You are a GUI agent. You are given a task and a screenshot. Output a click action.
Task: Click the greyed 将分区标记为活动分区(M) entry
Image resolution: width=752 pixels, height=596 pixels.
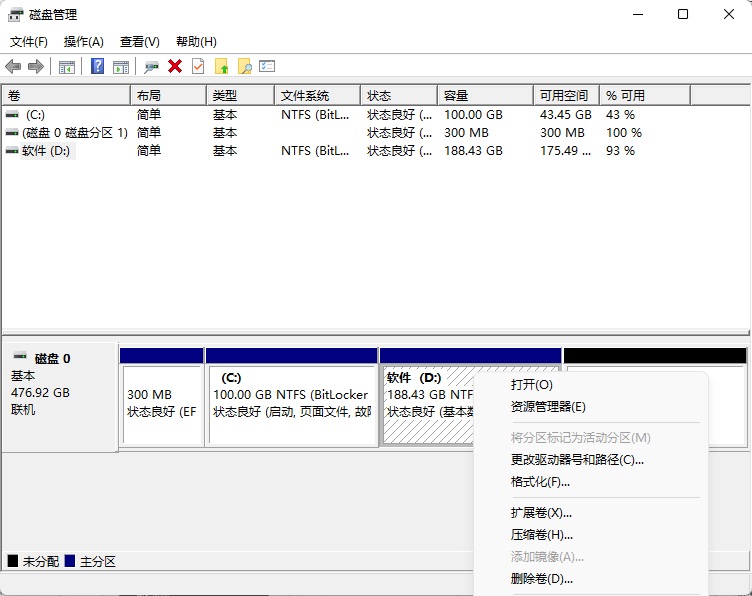pos(580,437)
